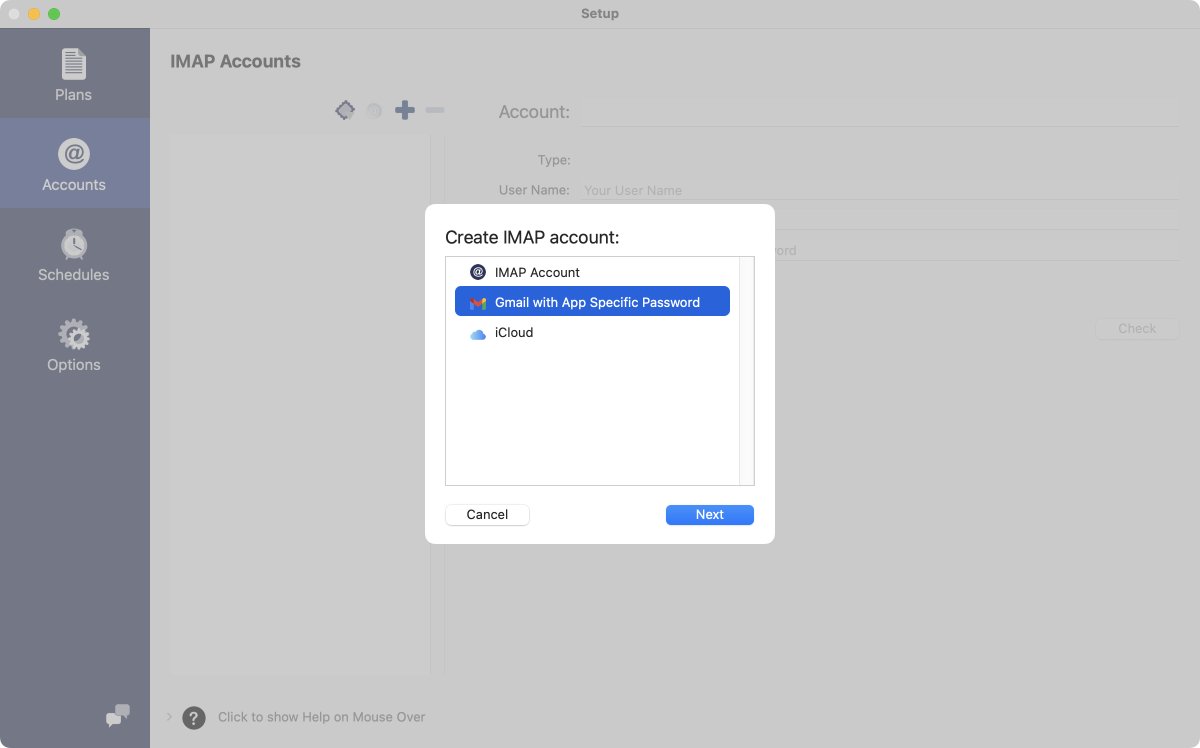Screen dimensions: 1200x748
Task: Click the Help question mark icon
Action: tap(193, 717)
